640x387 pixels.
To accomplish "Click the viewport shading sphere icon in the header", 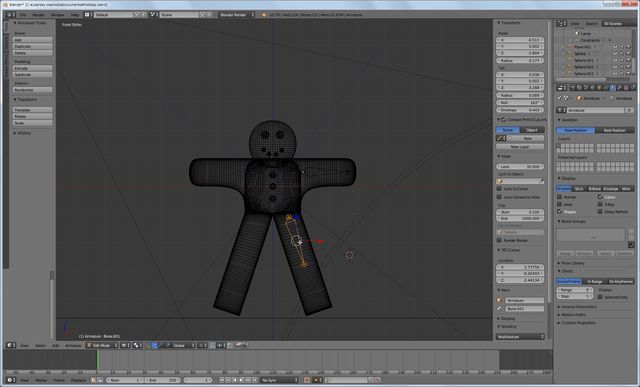I will pyautogui.click(x=124, y=345).
